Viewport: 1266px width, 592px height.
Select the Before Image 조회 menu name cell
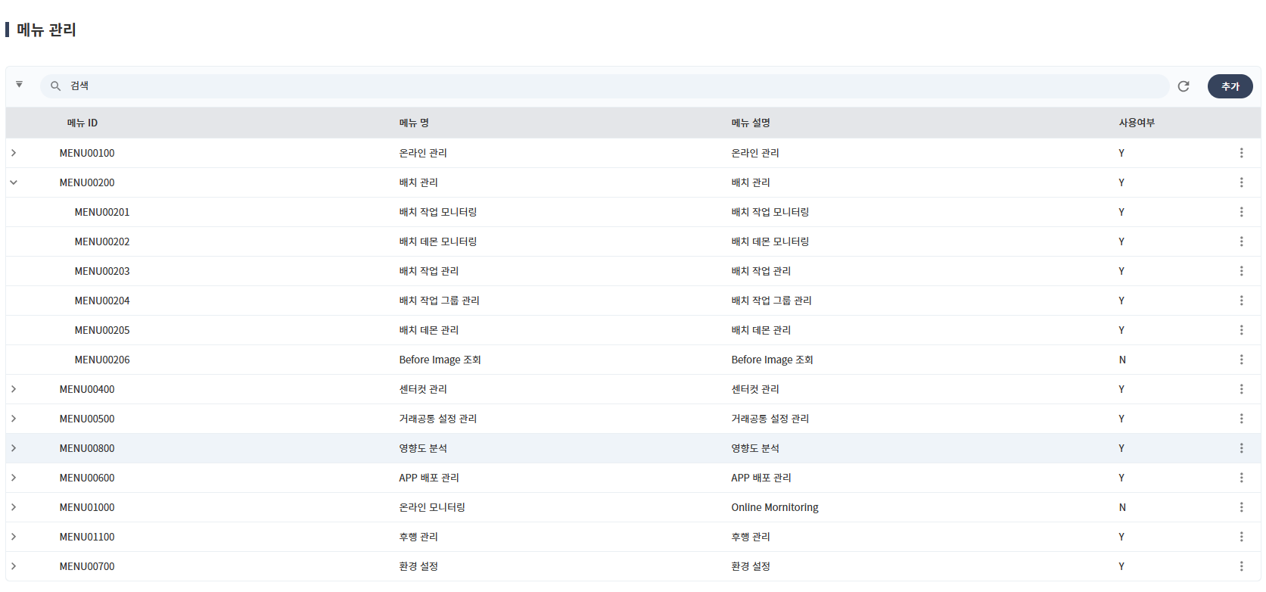coord(440,360)
